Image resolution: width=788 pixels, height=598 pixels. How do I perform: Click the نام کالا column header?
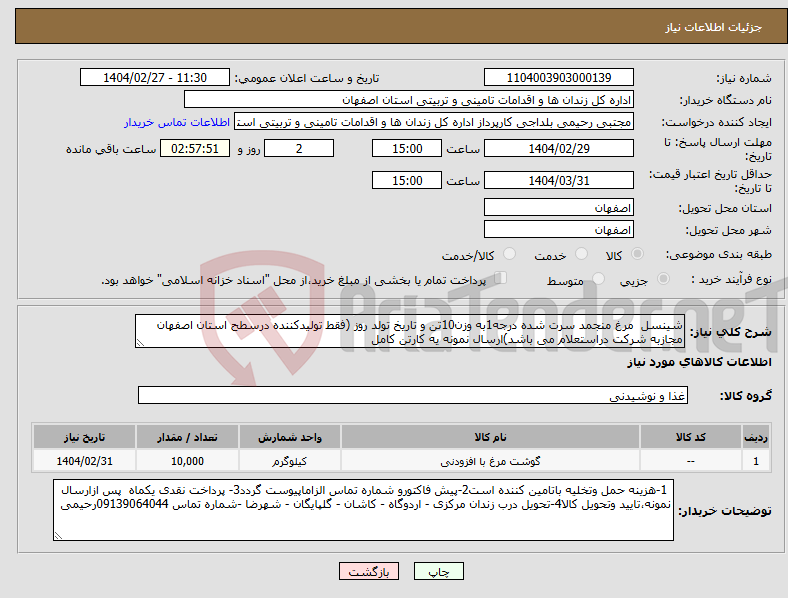tap(490, 437)
